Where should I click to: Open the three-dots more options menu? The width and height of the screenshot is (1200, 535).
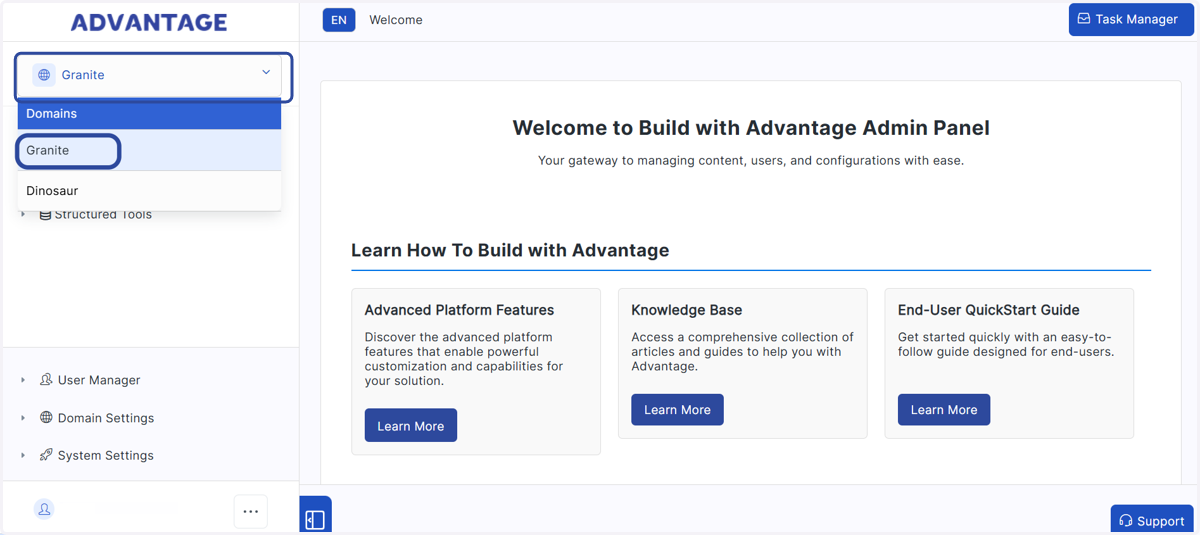[251, 512]
